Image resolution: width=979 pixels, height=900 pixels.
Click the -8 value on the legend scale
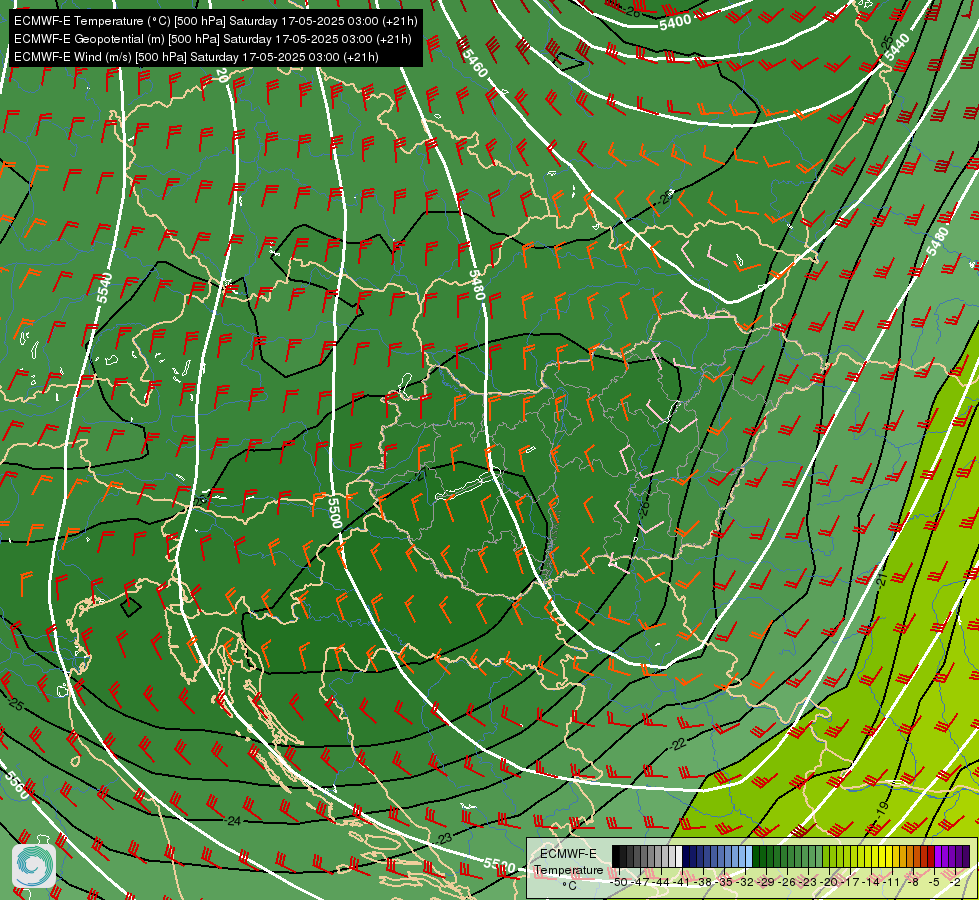coord(913,883)
